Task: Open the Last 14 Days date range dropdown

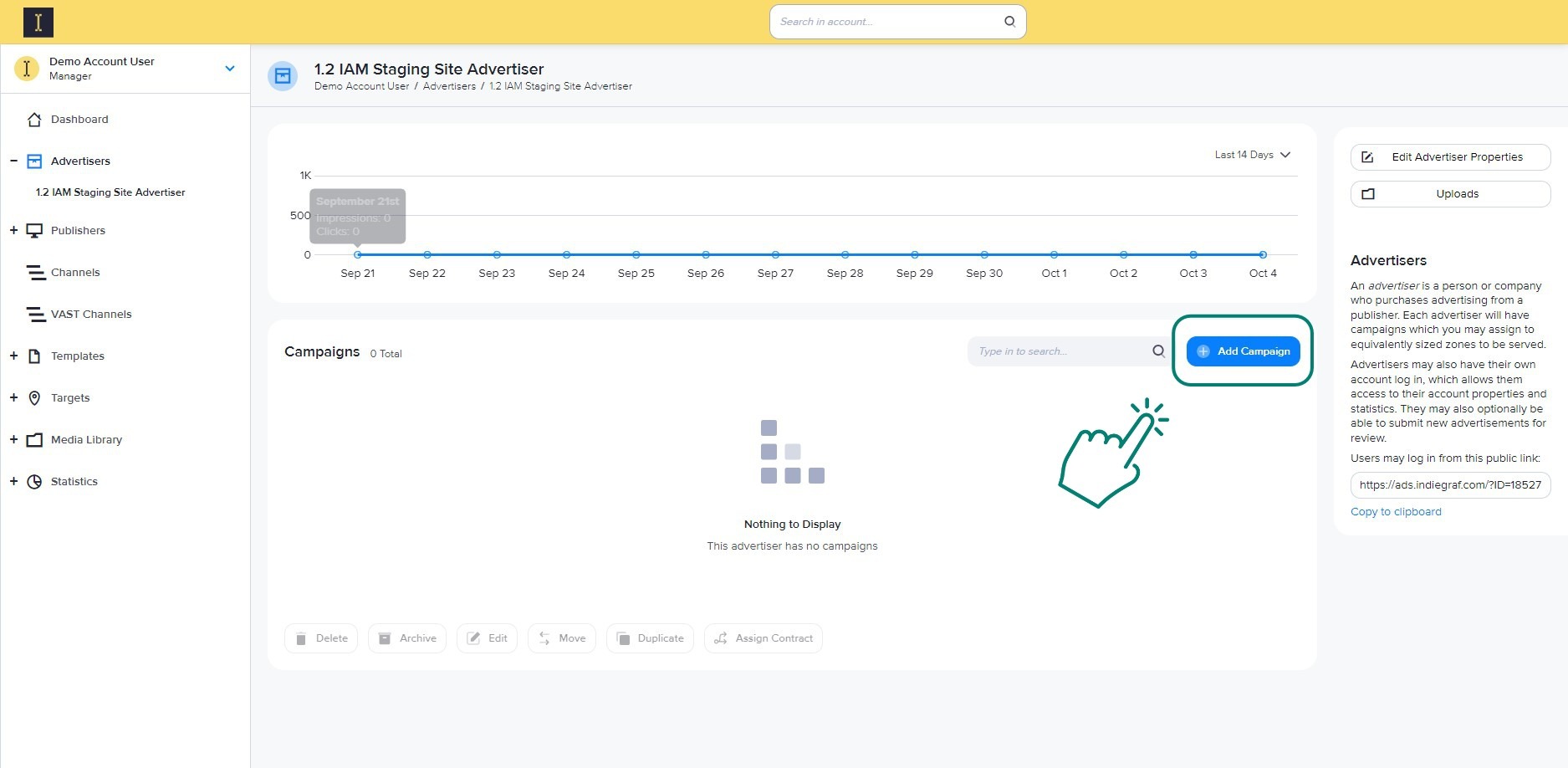Action: pos(1252,155)
